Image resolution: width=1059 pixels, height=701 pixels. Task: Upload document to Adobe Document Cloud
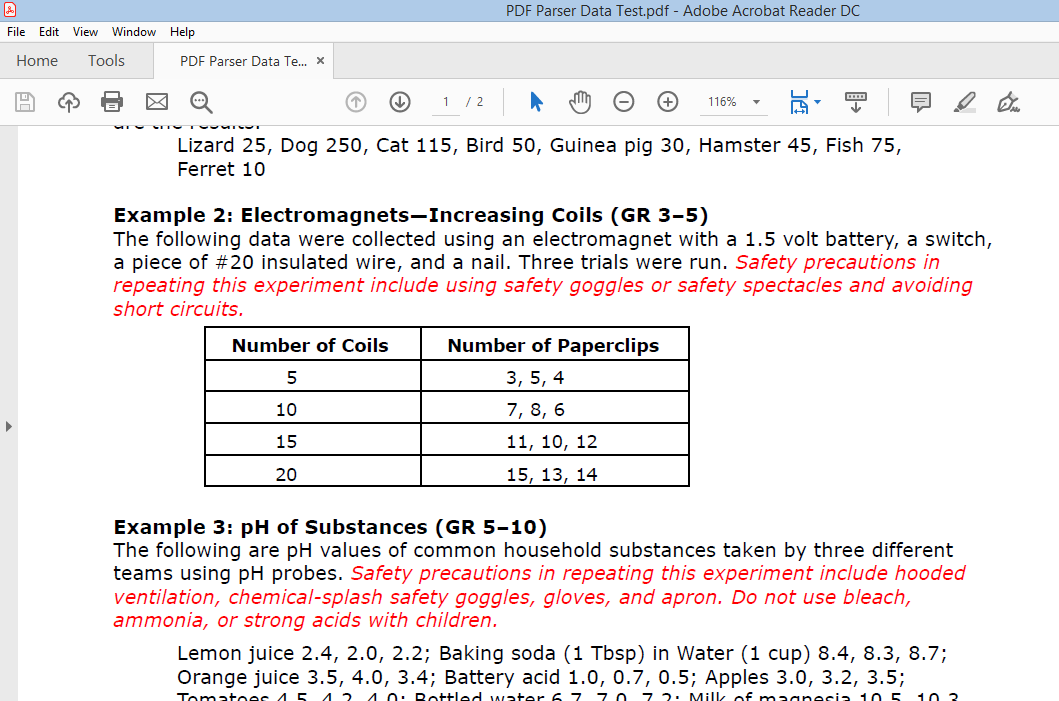pos(68,101)
